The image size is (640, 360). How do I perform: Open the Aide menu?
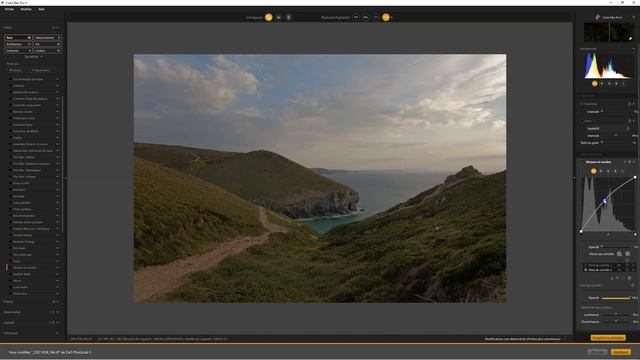(41, 9)
